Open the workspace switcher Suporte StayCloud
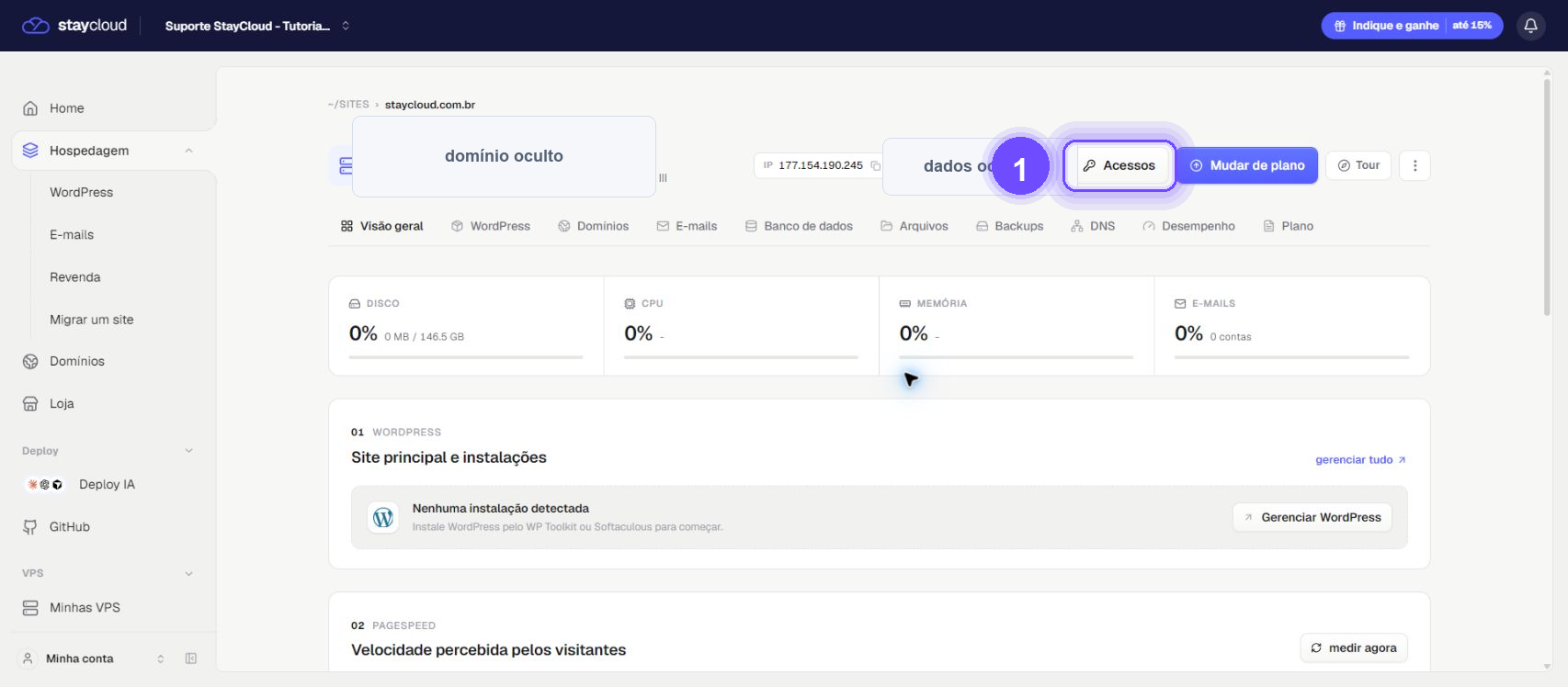 [257, 26]
